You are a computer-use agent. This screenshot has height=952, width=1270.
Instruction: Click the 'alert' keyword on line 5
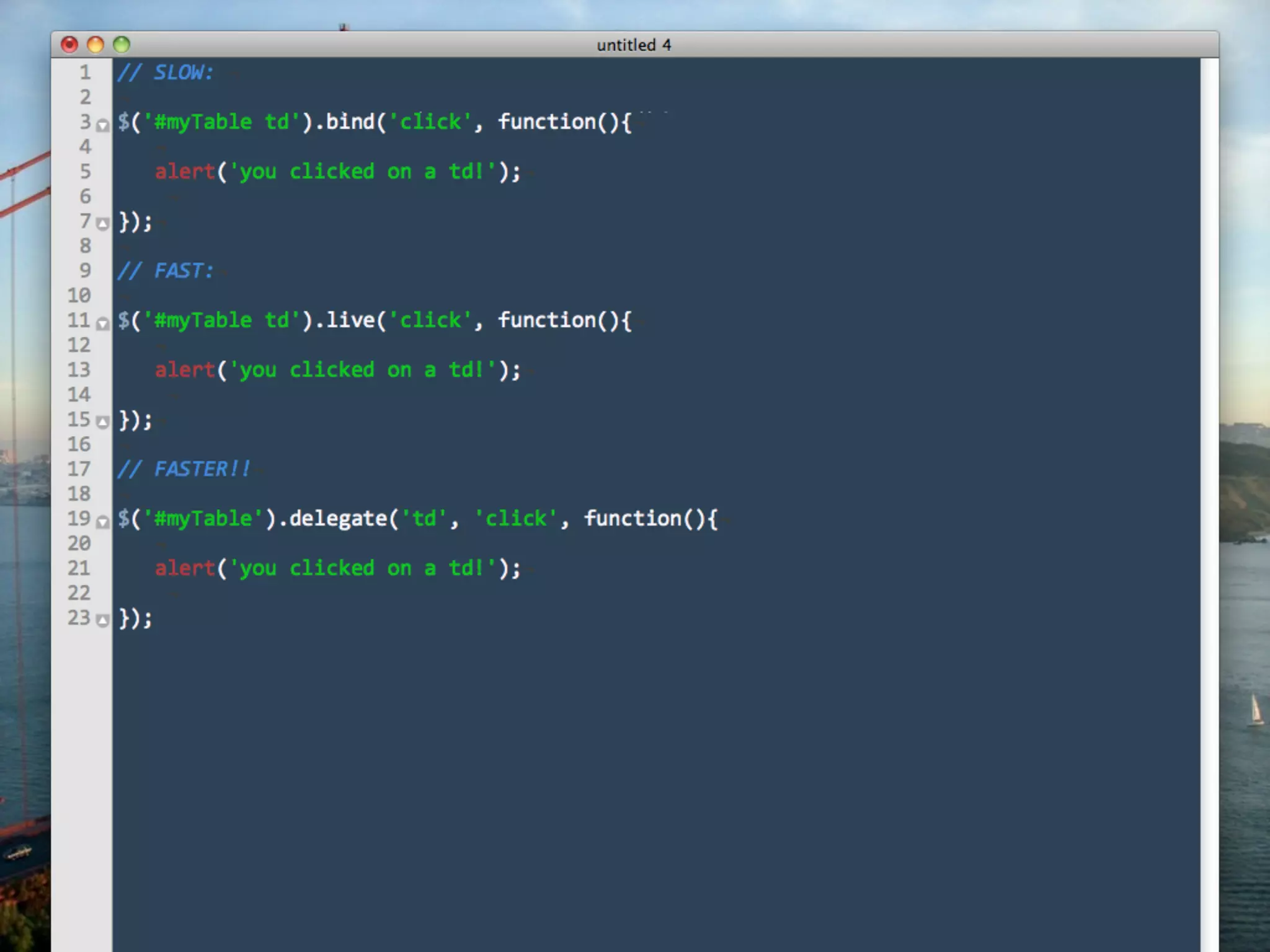tap(184, 172)
